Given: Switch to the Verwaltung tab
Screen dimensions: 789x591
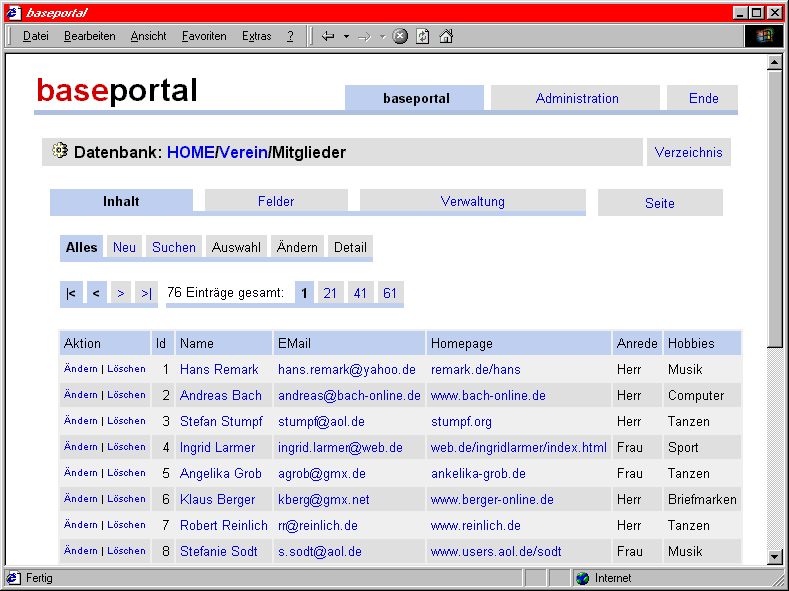Looking at the screenshot, I should click(x=472, y=201).
